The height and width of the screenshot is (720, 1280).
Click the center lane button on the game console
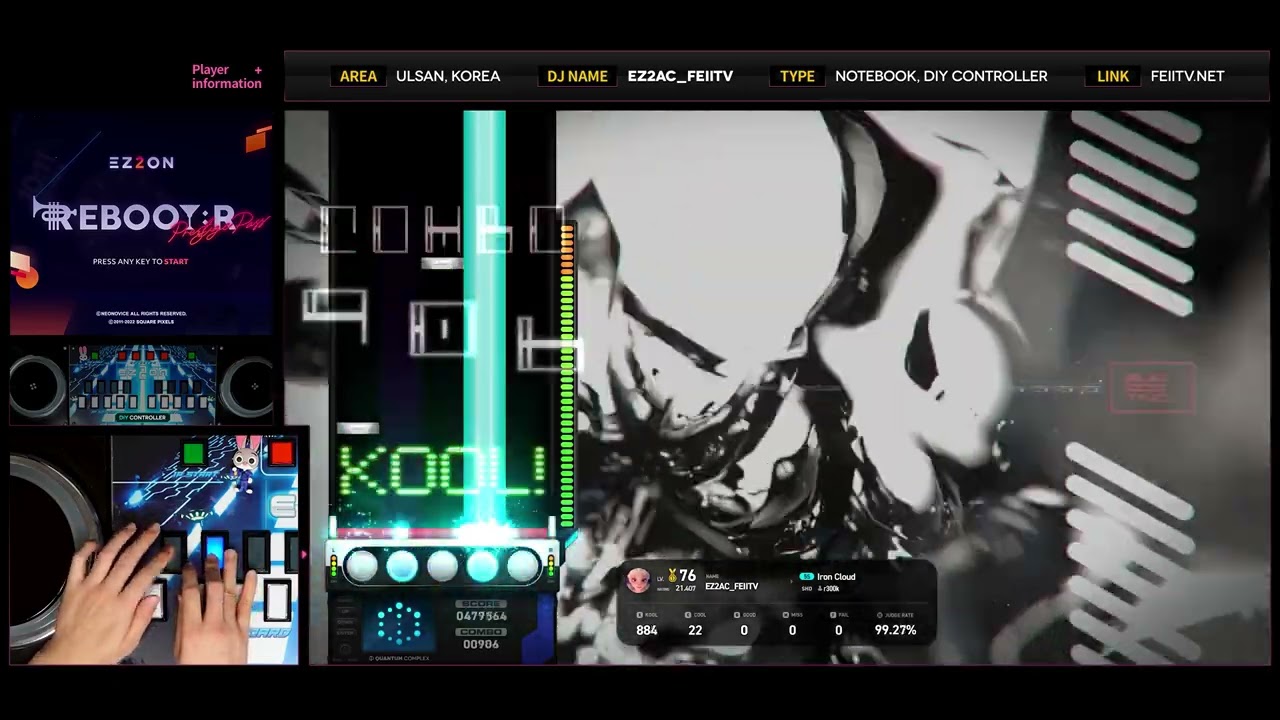tap(442, 567)
